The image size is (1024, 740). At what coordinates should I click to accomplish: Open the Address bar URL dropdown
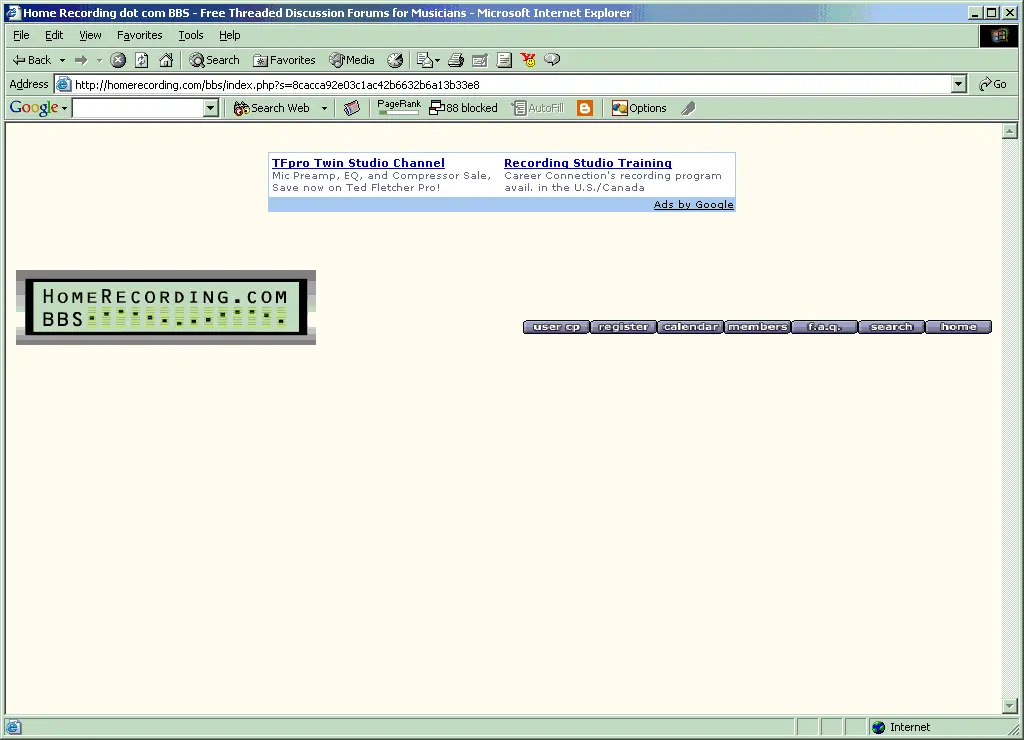959,84
